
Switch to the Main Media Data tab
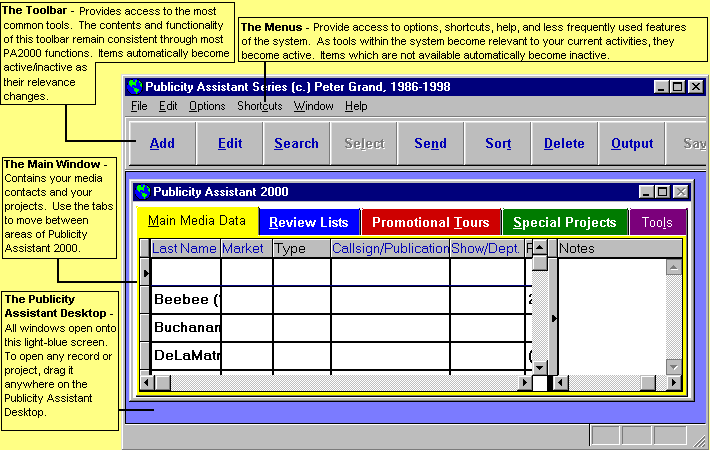[x=197, y=221]
